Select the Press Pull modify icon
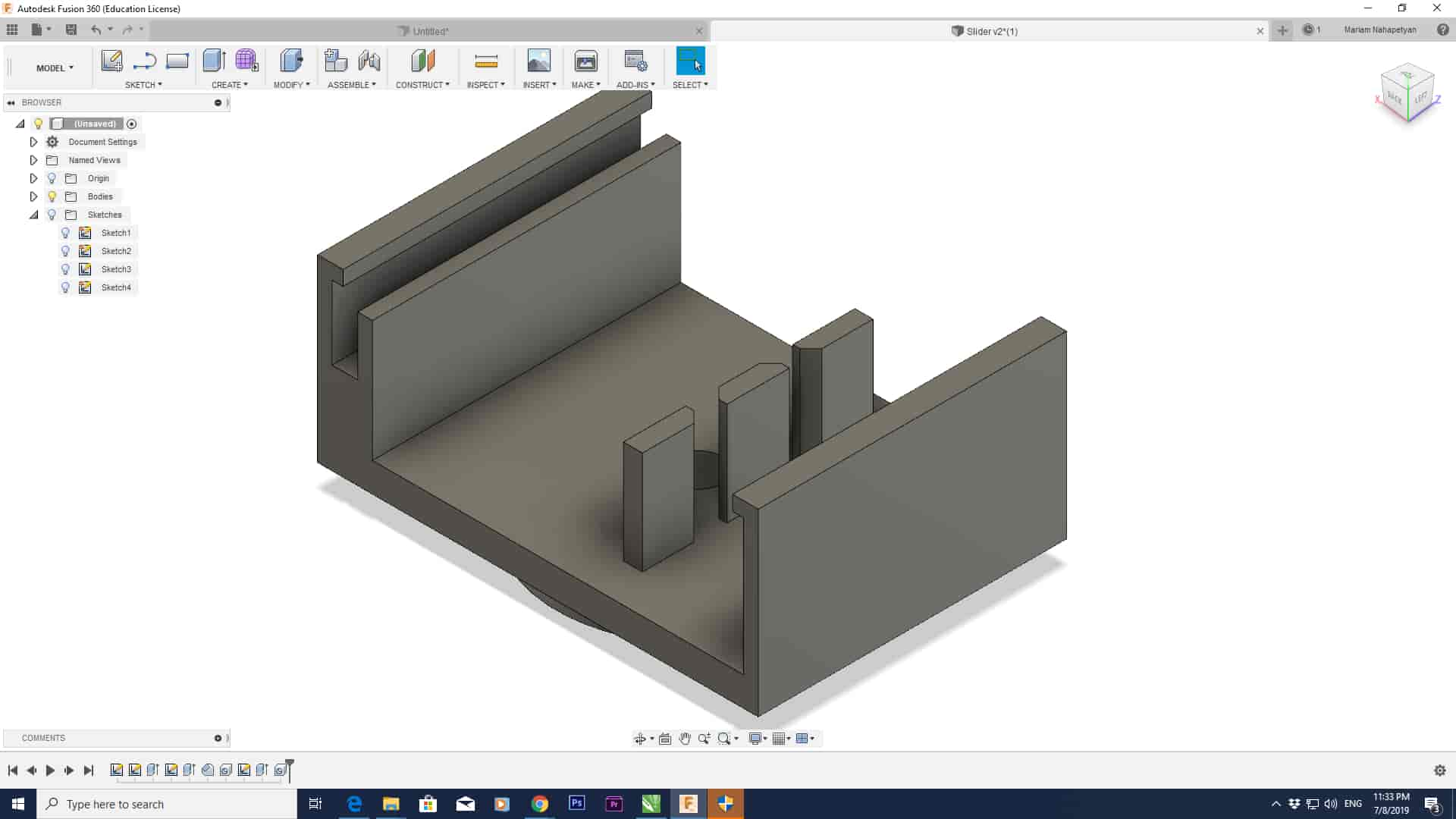Image resolution: width=1456 pixels, height=819 pixels. click(x=291, y=61)
